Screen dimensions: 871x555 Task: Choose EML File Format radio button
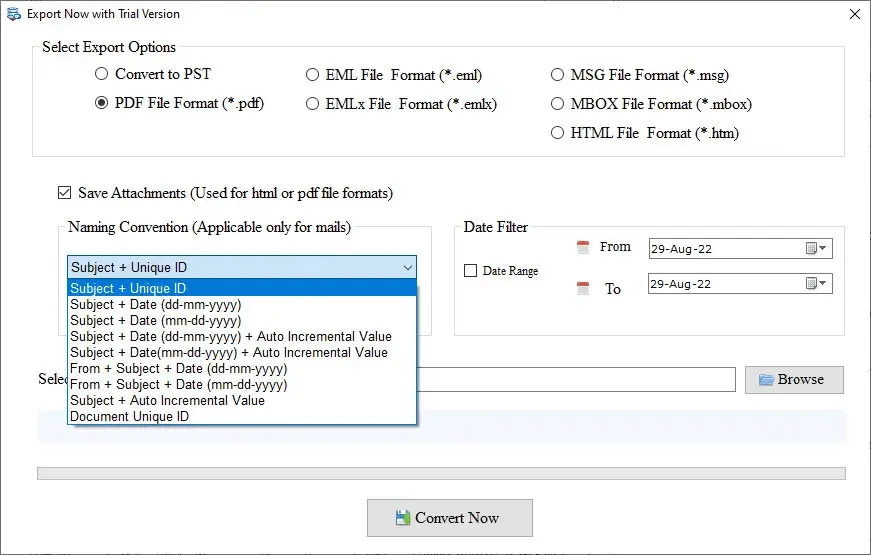(312, 74)
